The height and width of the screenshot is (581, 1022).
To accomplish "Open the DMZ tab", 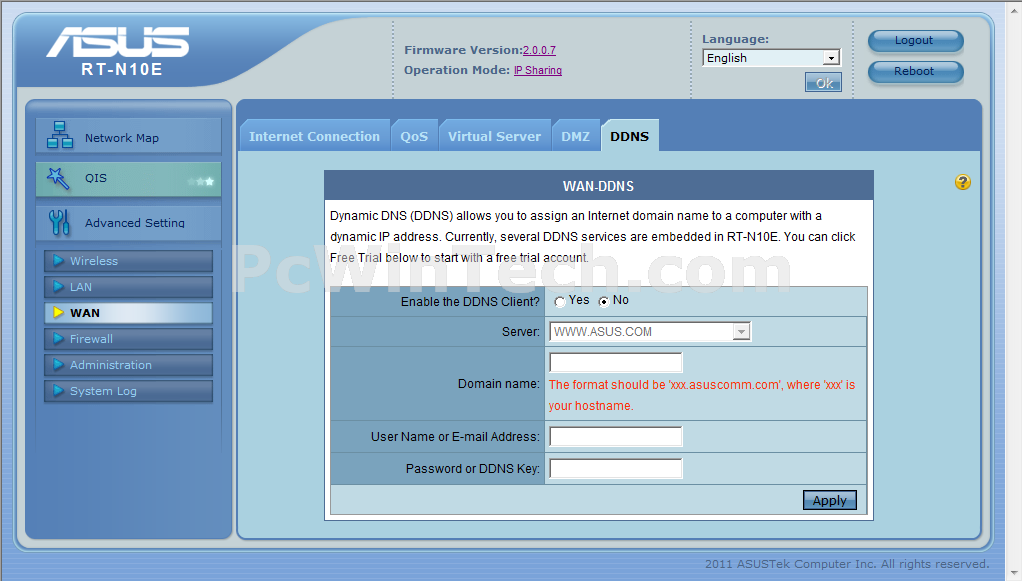I will (576, 136).
